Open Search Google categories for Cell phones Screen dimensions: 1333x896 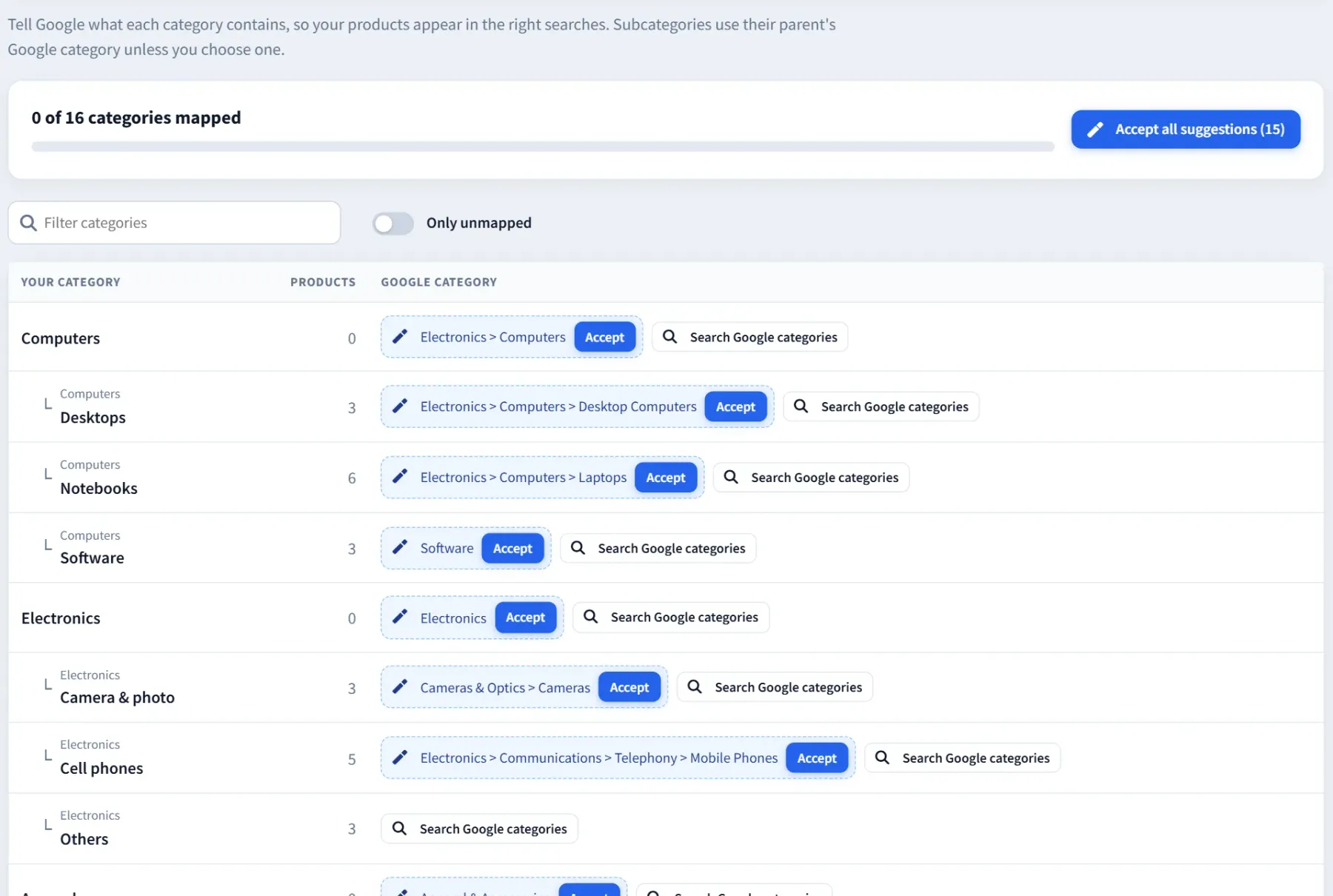pyautogui.click(x=963, y=758)
